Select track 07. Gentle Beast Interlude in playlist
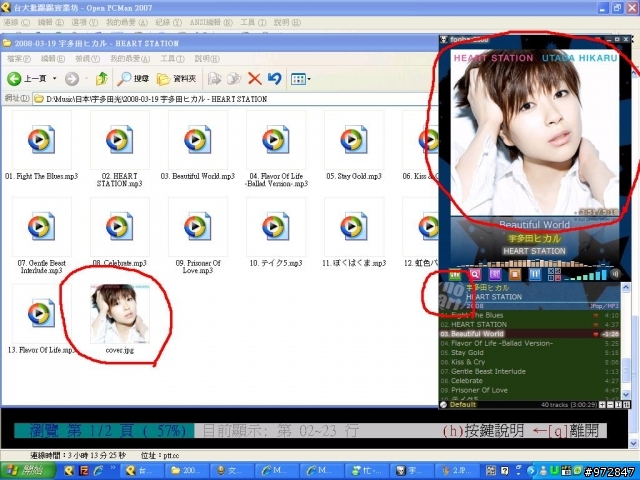640x480 pixels. tap(529, 371)
